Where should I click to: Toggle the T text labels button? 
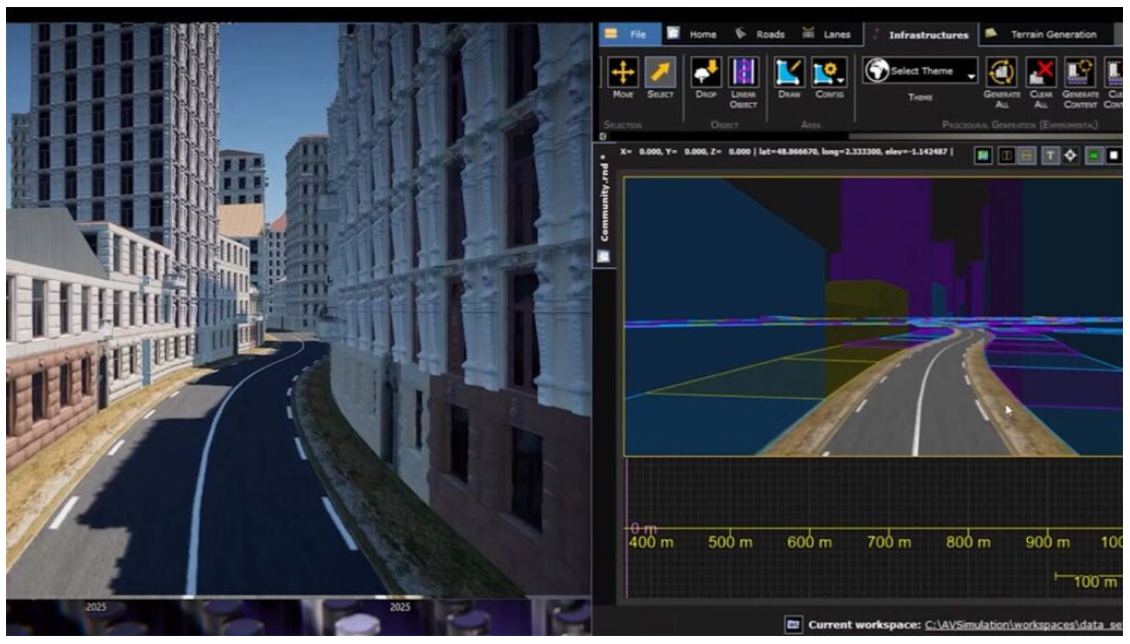1050,155
